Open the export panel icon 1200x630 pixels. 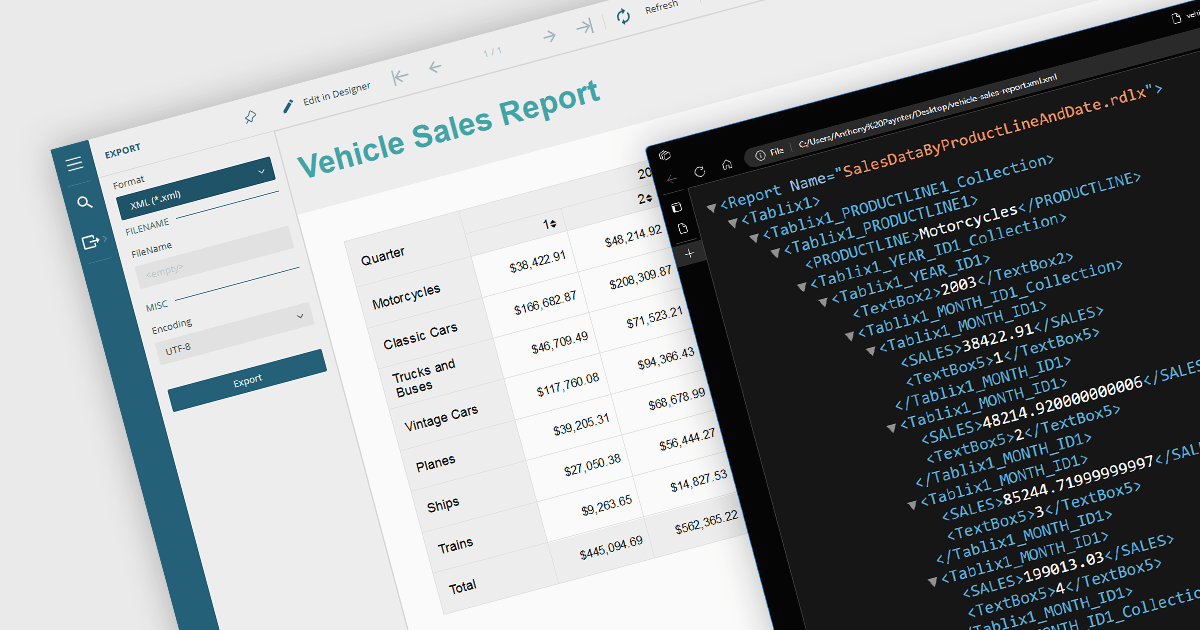[x=91, y=241]
